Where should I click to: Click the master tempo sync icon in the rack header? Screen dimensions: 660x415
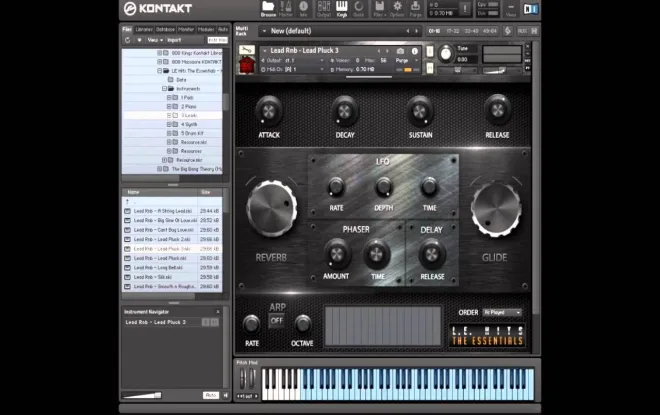[x=508, y=31]
